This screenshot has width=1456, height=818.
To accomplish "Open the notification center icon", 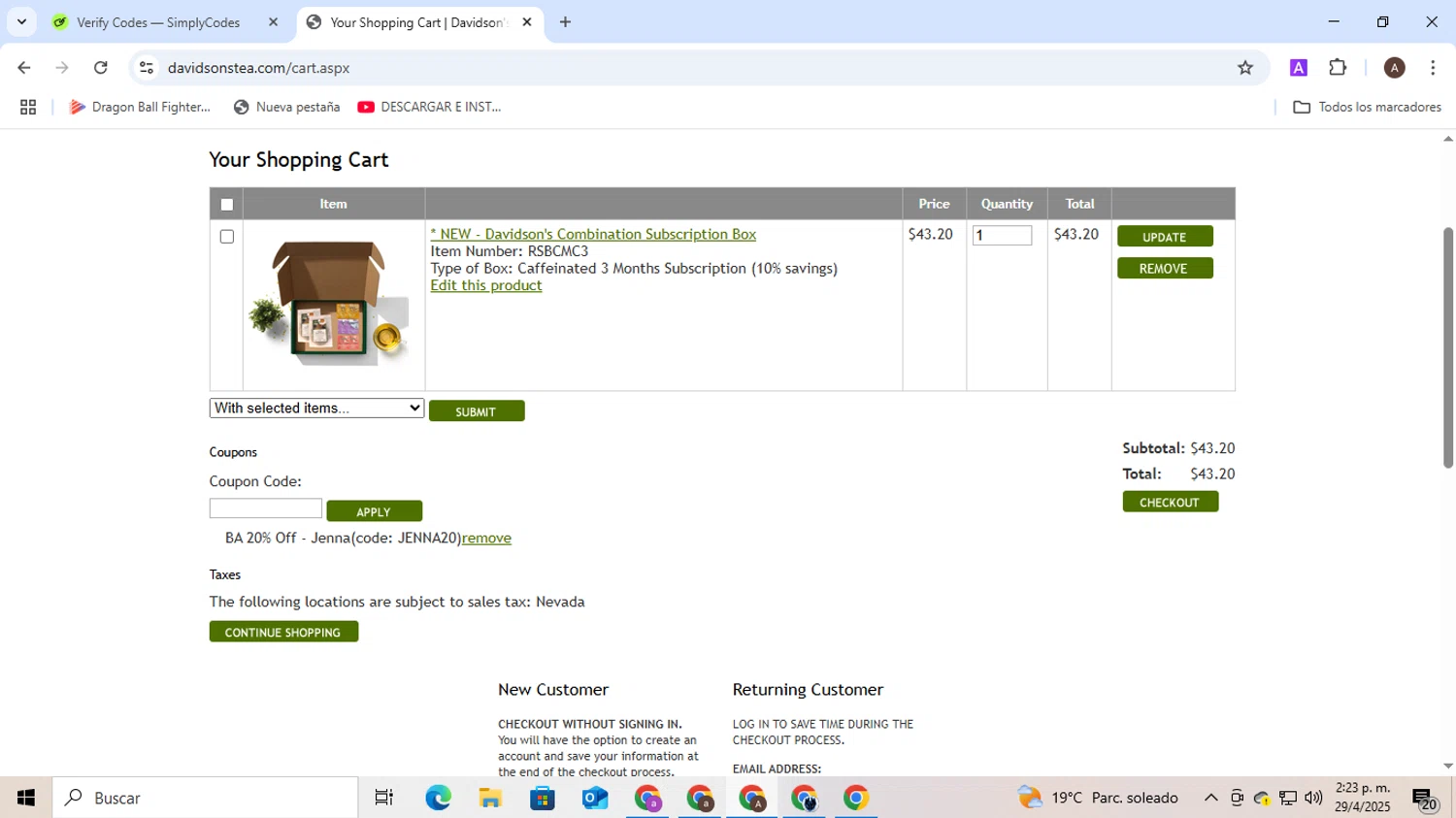I will click(x=1424, y=800).
